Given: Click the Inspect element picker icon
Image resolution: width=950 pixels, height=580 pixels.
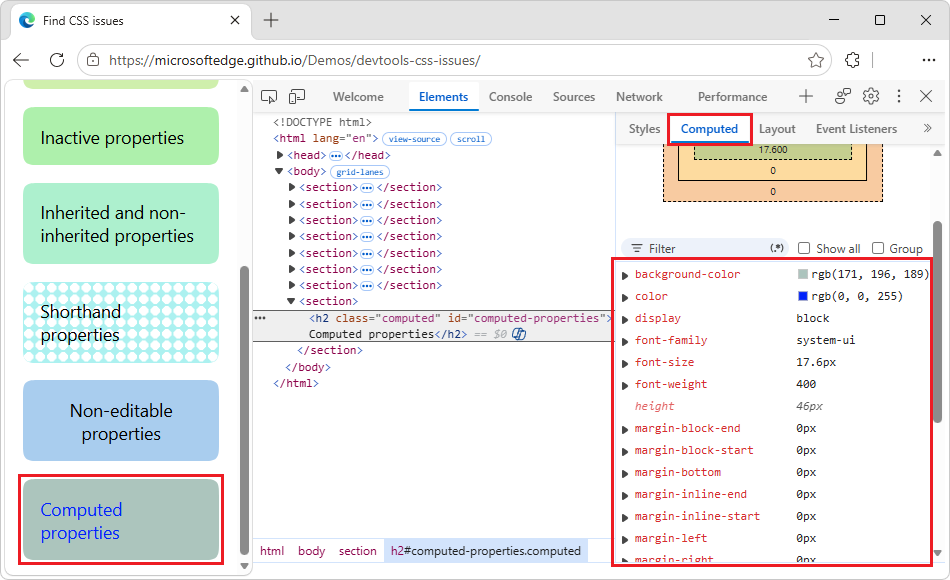Looking at the screenshot, I should pos(269,96).
